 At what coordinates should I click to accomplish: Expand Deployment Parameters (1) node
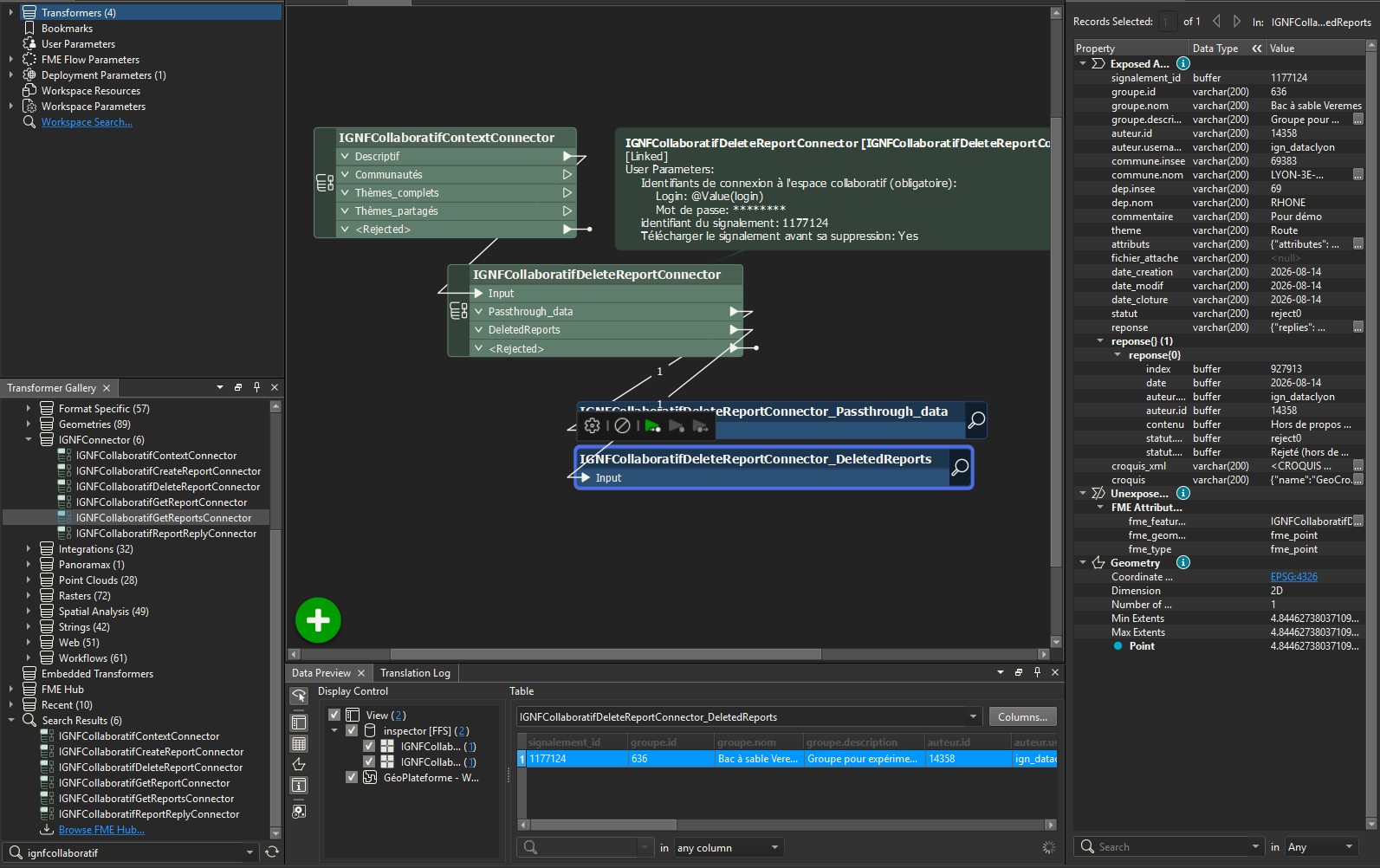coord(10,74)
